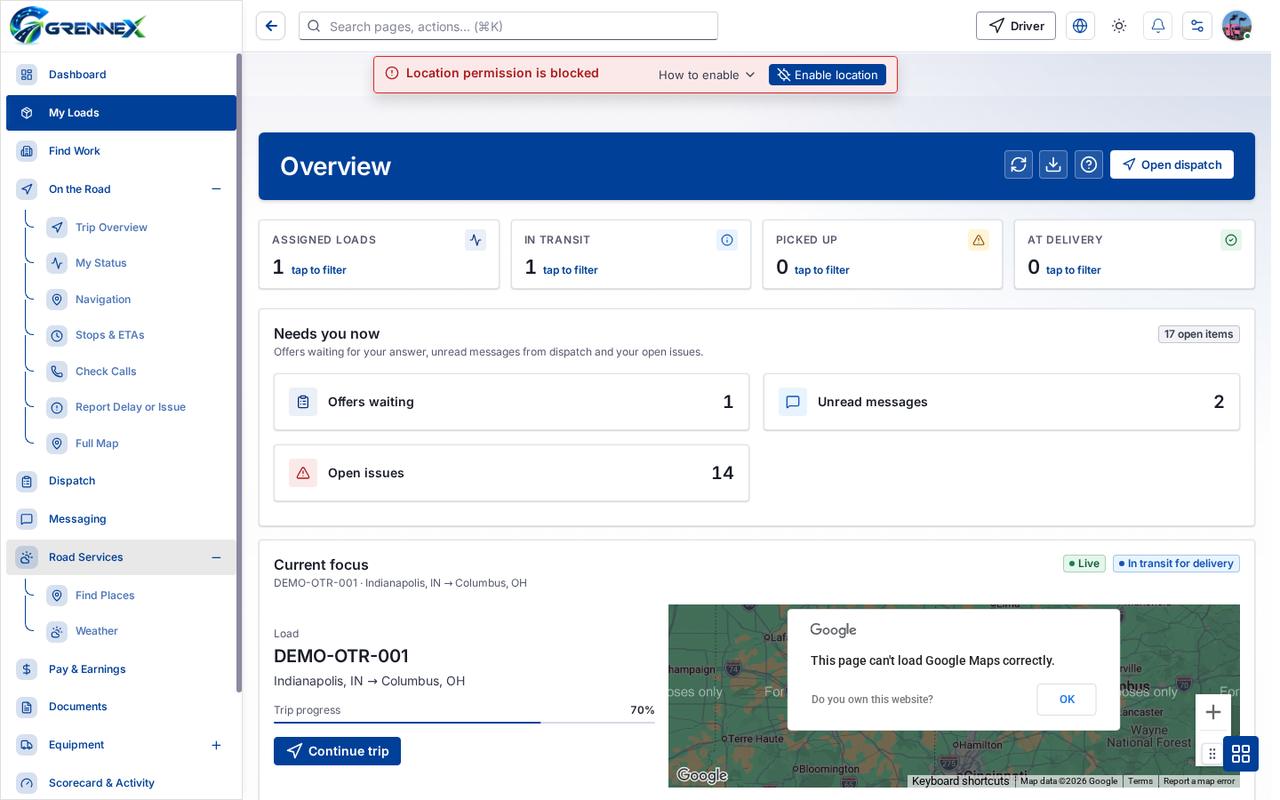The height and width of the screenshot is (800, 1280).
Task: Focus the Search pages, actions field
Action: 508,26
